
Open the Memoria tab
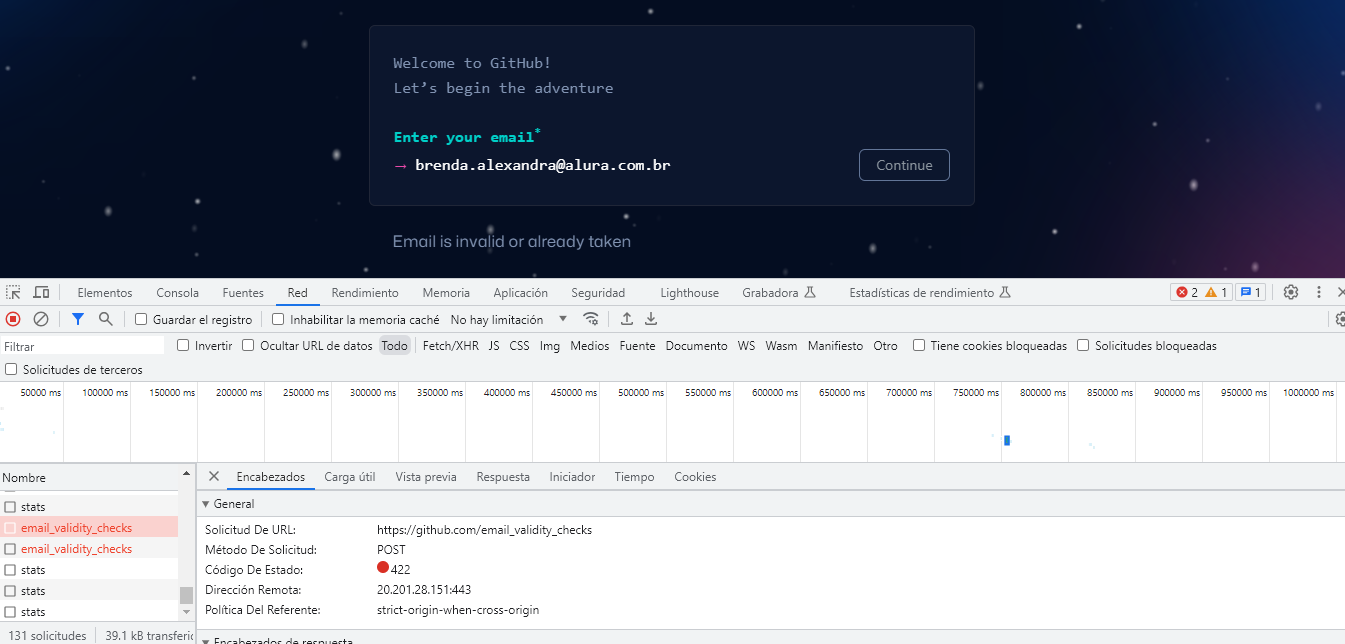click(446, 293)
